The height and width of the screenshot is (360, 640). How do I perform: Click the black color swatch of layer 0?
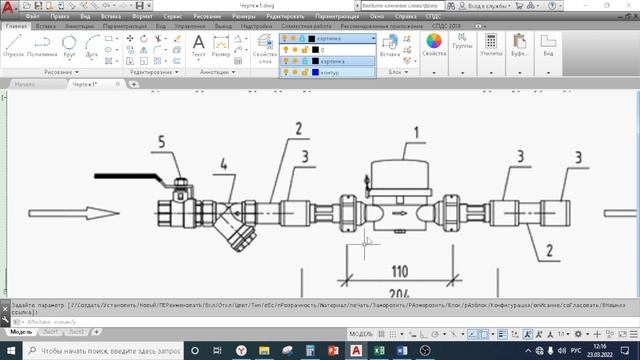(x=315, y=49)
